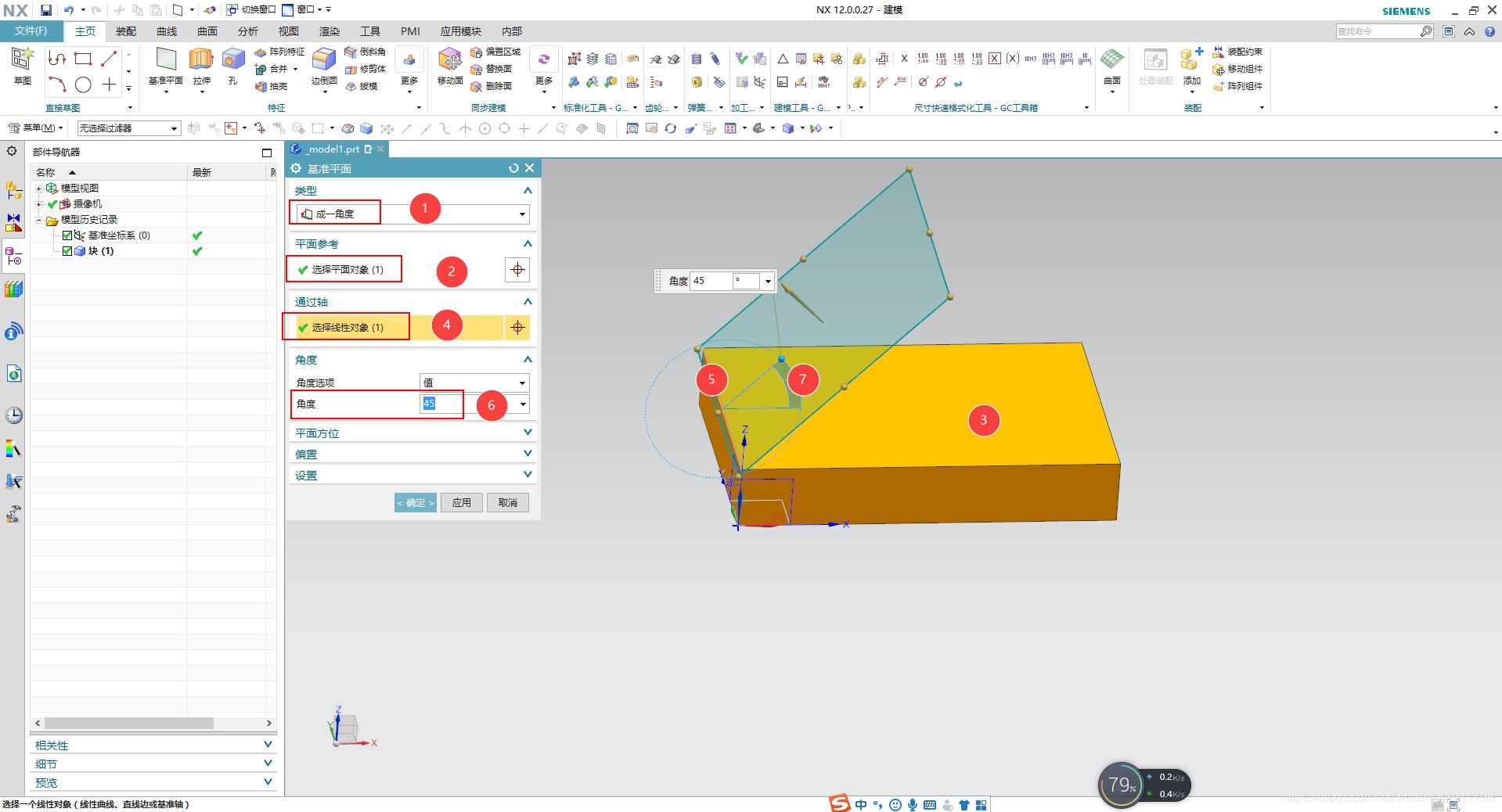Screen dimensions: 1502x812
Task: Click the 阵列组件 pattern component tool
Action: [x=1237, y=86]
